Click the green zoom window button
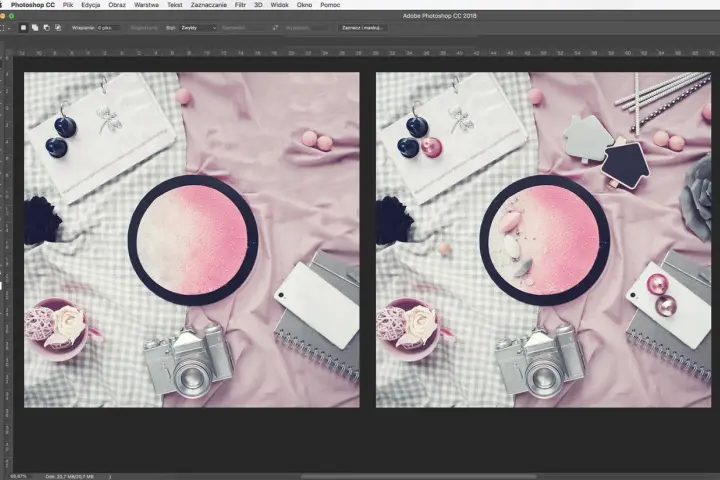The height and width of the screenshot is (480, 720). pos(11,16)
